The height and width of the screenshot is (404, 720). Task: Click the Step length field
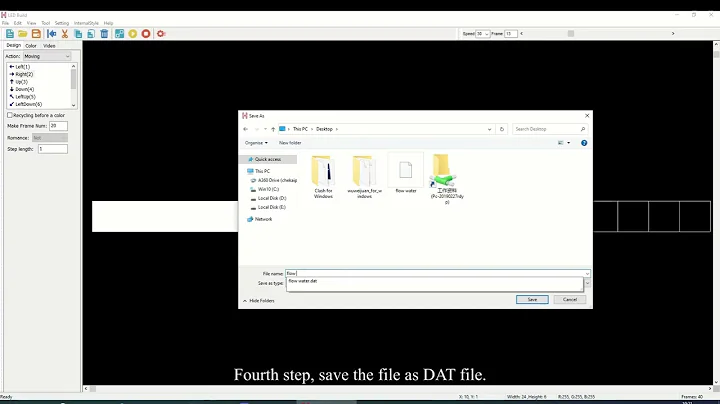(53, 149)
